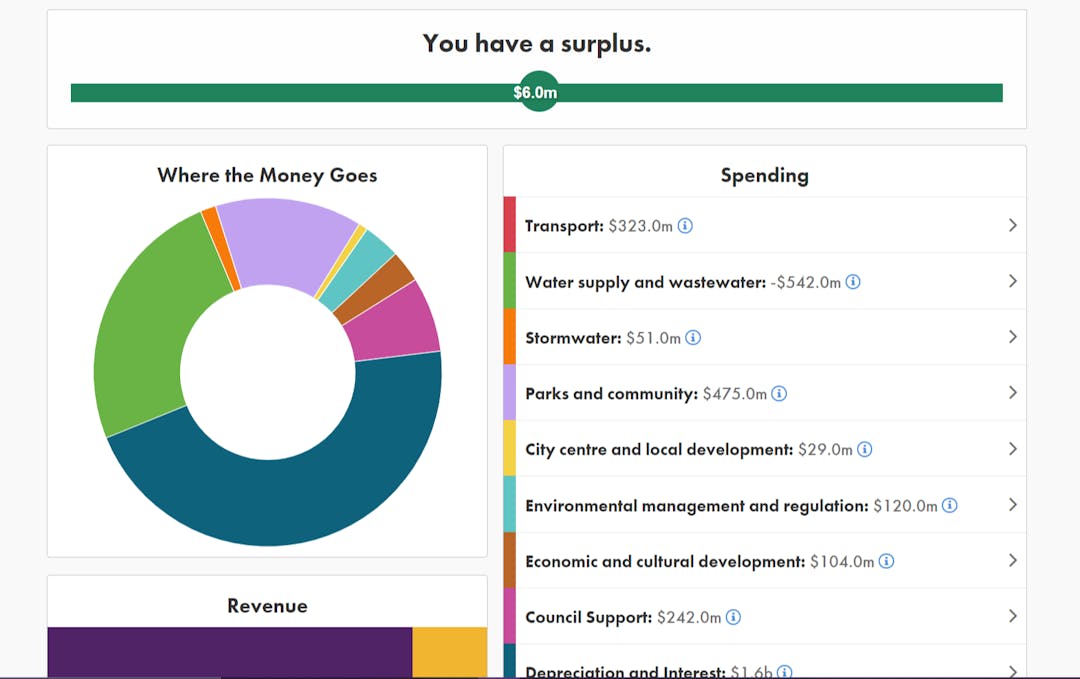Expand Water supply and wastewater chevron
This screenshot has height=679, width=1080.
(1012, 282)
